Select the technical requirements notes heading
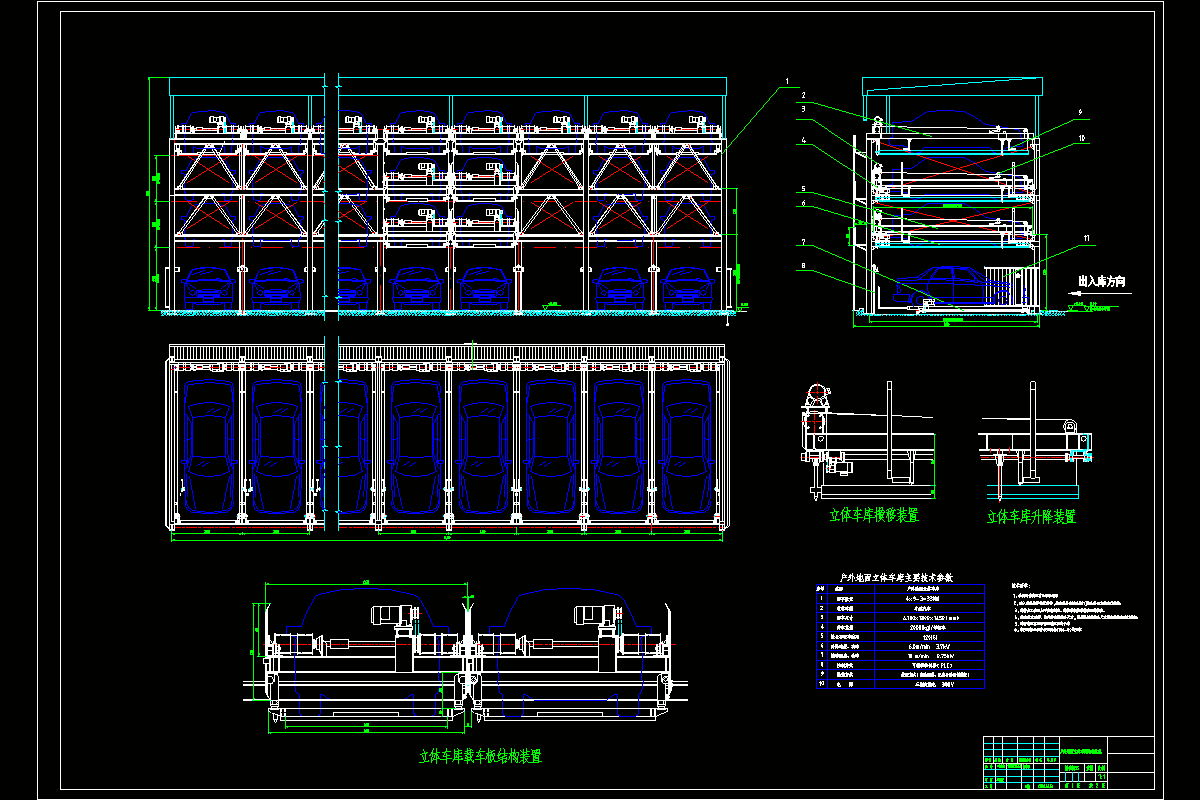The height and width of the screenshot is (800, 1200). tap(1021, 585)
